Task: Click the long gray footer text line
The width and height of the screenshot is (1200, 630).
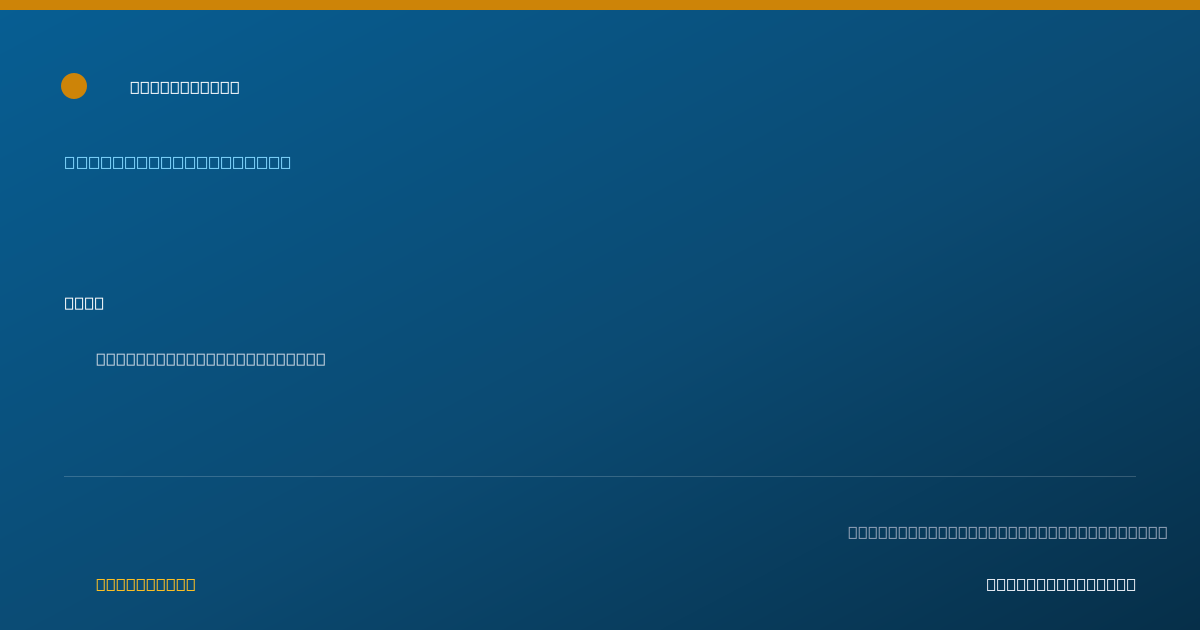Action: tap(1008, 532)
